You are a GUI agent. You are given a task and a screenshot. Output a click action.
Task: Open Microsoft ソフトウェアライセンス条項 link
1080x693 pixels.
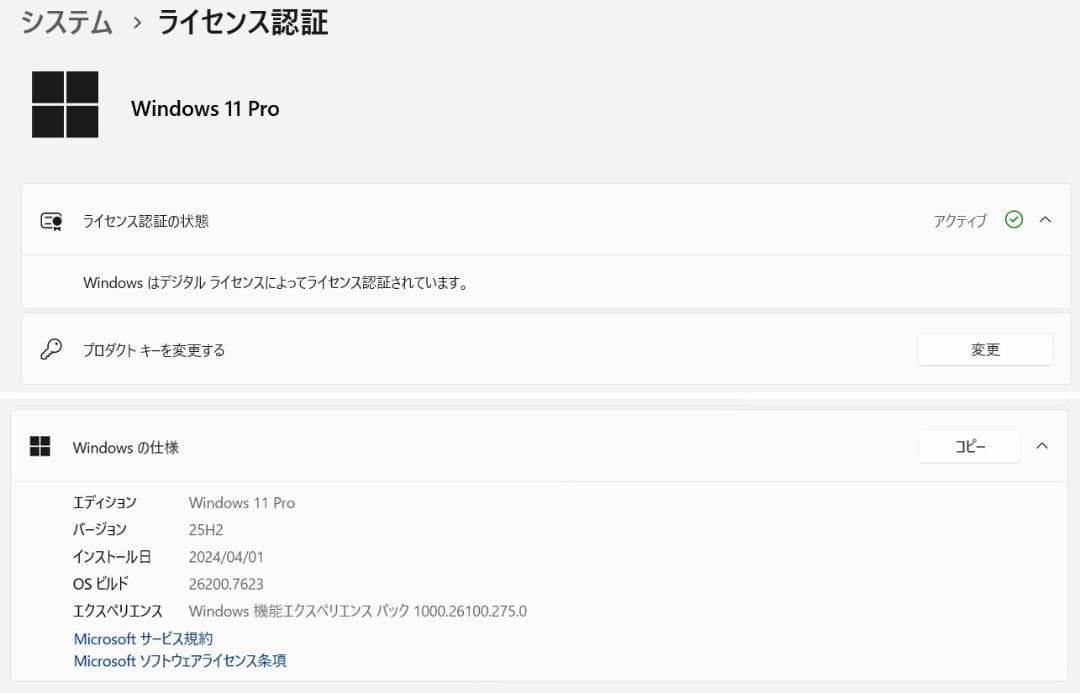click(x=179, y=660)
